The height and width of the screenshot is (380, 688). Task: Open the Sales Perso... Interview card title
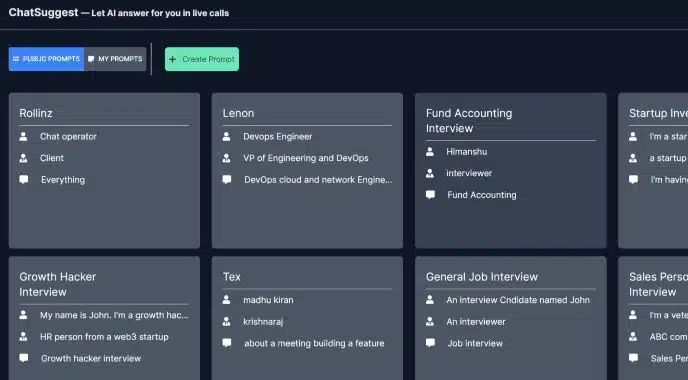658,284
